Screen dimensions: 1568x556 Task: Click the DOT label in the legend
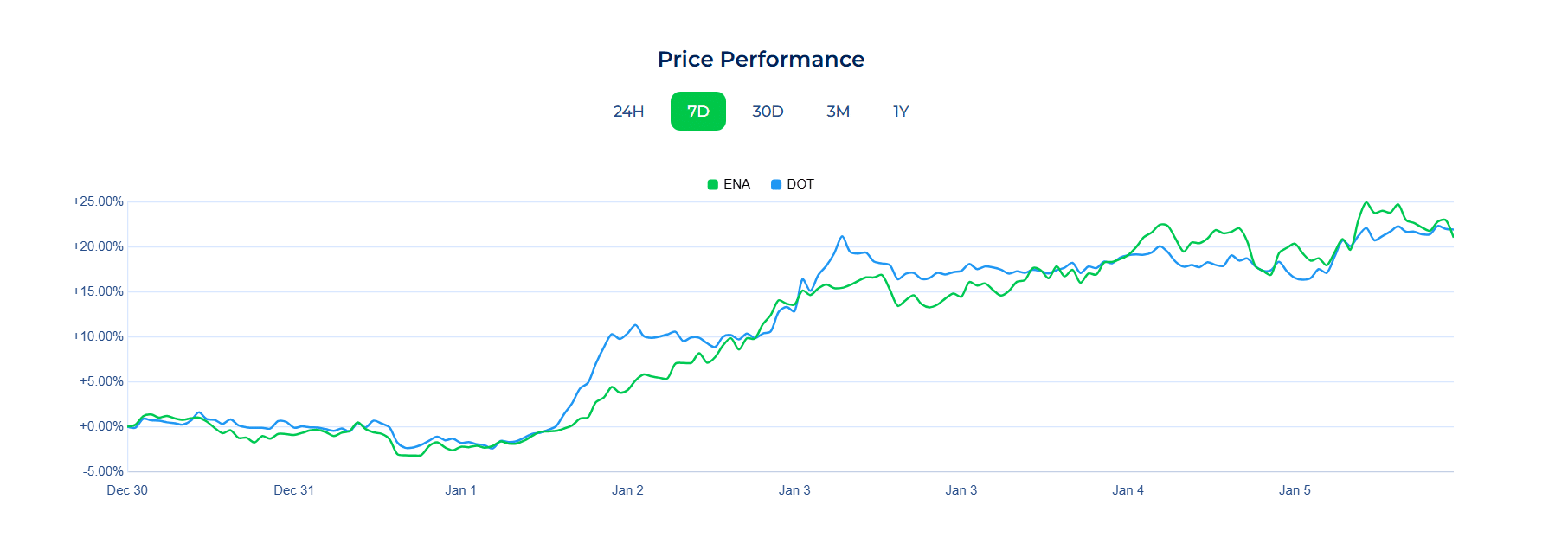coord(800,183)
